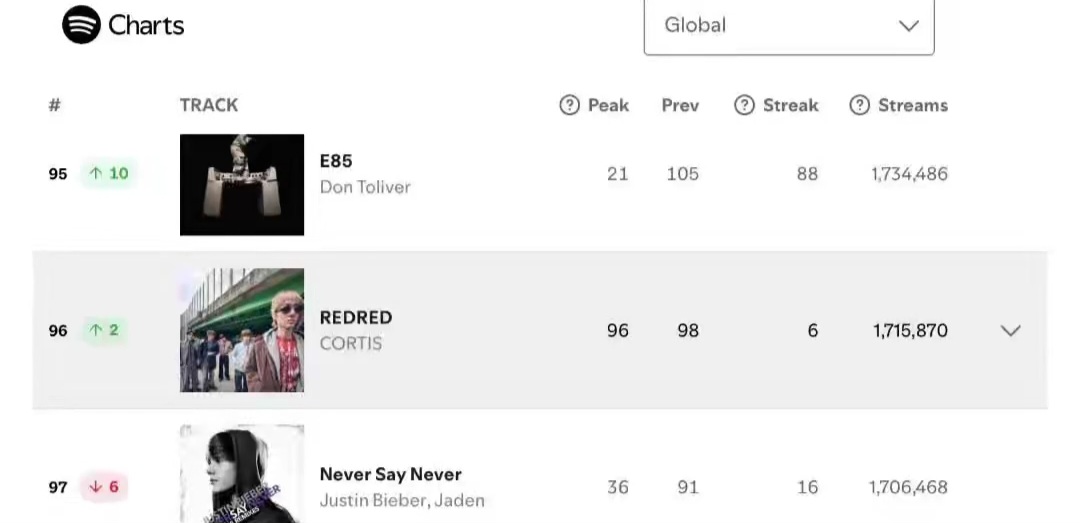Expand the REDRED row details chevron

[x=1010, y=331]
